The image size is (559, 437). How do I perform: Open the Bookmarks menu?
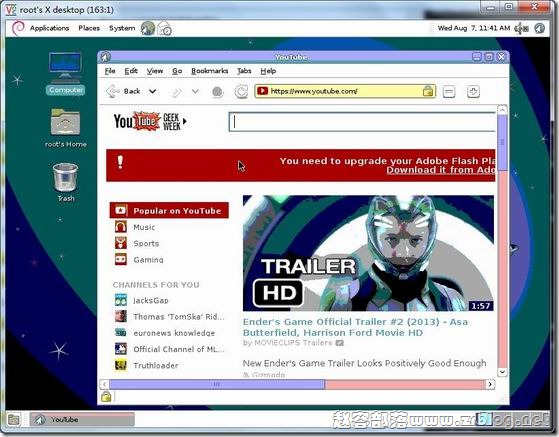pyautogui.click(x=210, y=71)
